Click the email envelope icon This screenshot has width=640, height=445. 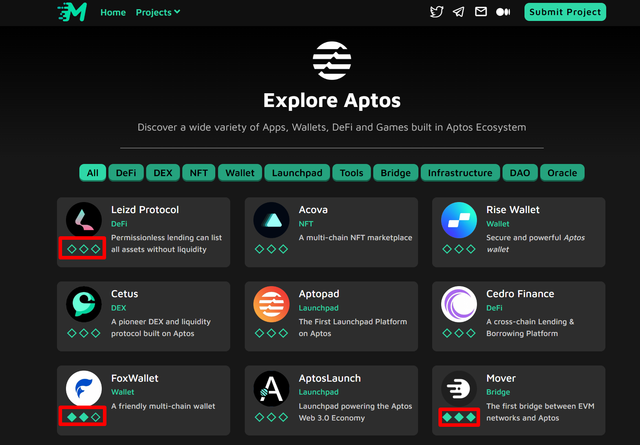(481, 12)
